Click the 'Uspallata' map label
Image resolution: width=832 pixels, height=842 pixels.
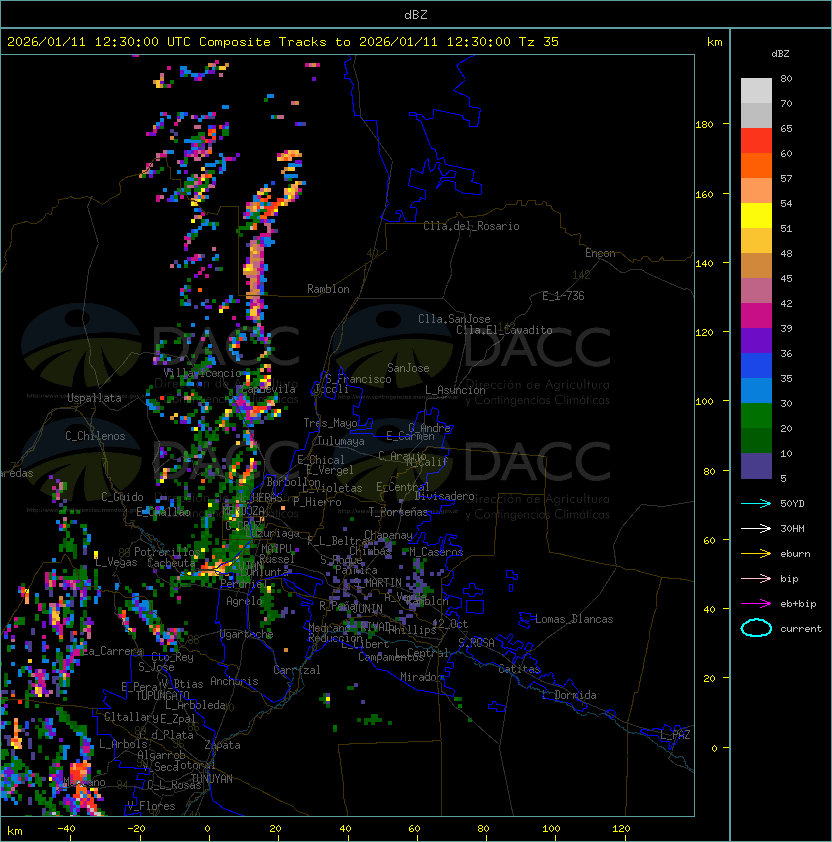coord(94,398)
